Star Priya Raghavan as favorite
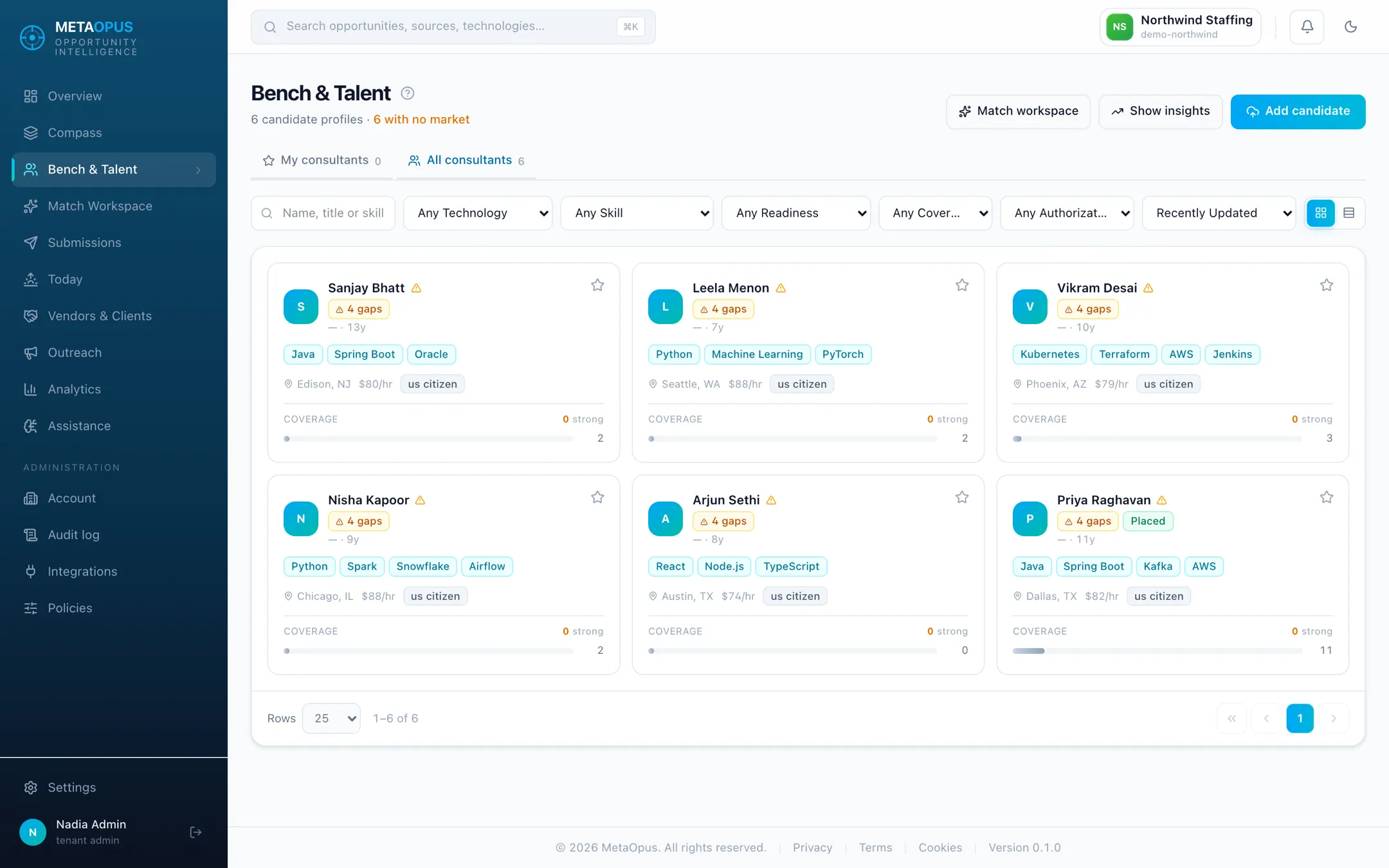 pos(1327,497)
